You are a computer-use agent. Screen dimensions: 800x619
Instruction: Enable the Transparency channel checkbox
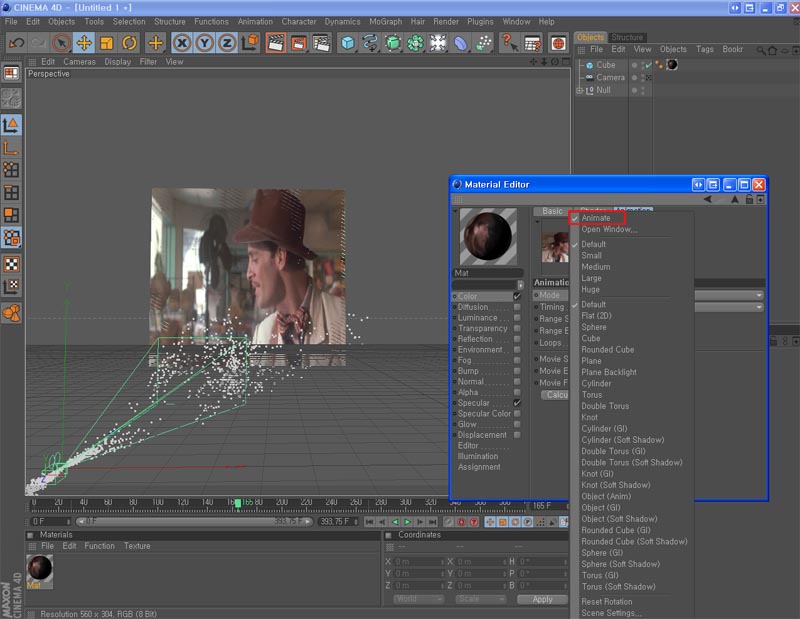pos(517,328)
